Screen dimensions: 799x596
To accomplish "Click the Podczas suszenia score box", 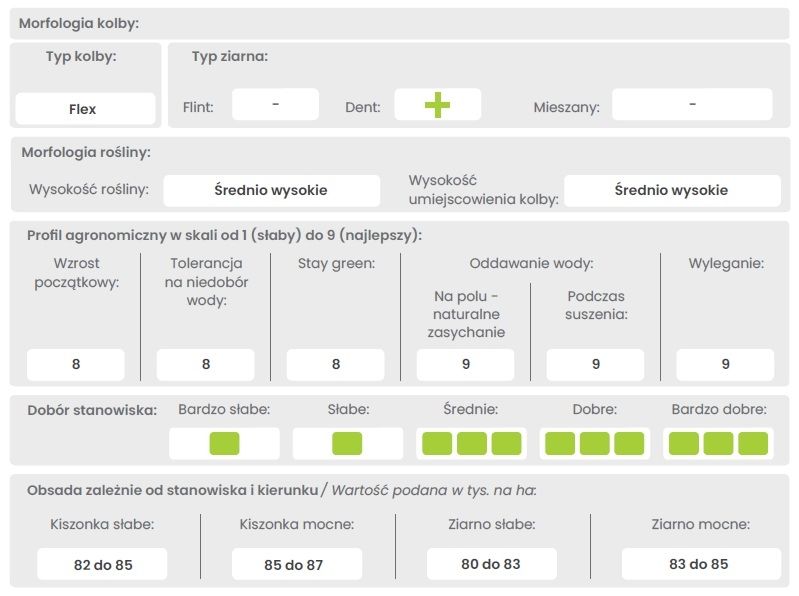I will tap(595, 364).
